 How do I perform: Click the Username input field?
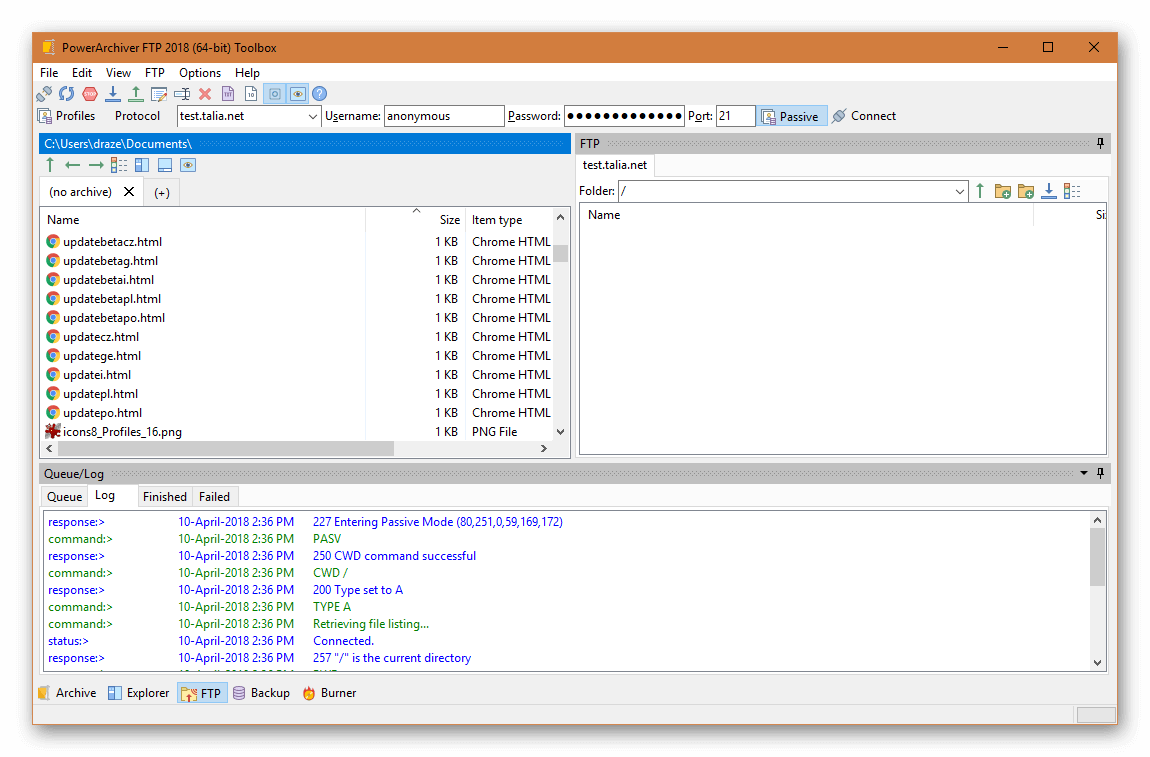[444, 116]
